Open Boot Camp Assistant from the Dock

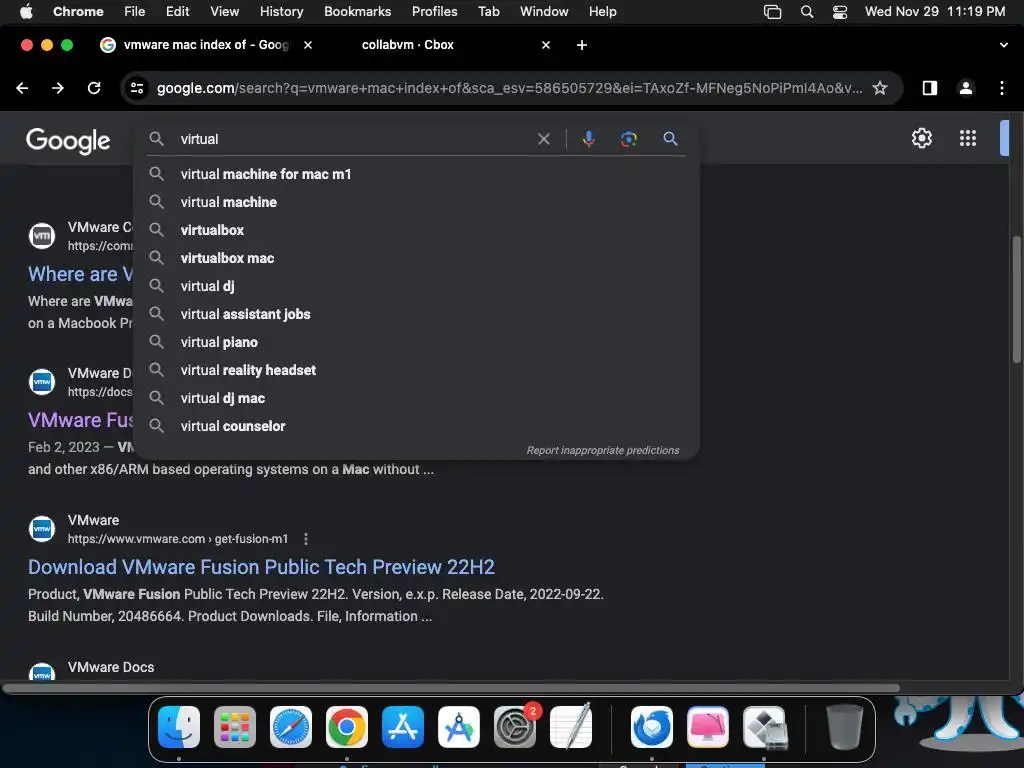click(764, 727)
